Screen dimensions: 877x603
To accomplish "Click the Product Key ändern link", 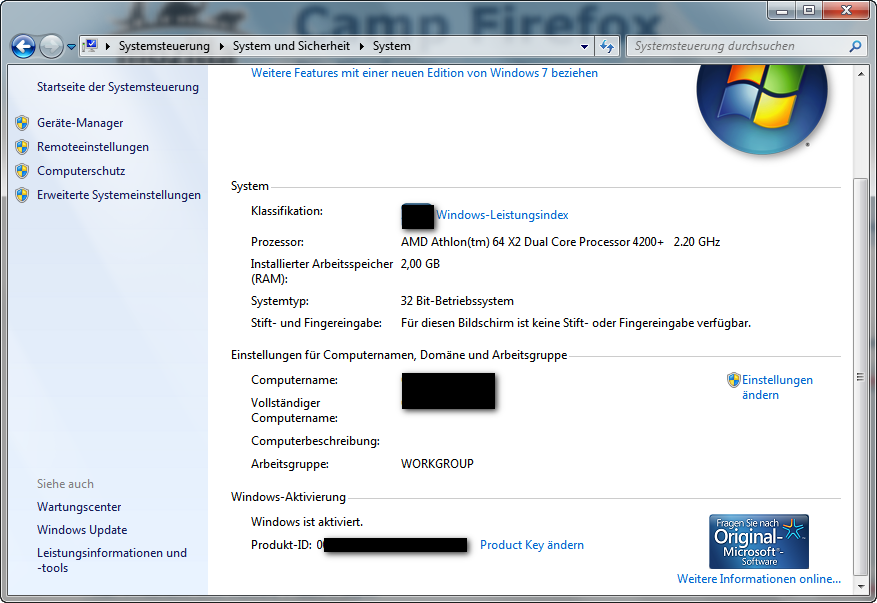I will point(532,545).
